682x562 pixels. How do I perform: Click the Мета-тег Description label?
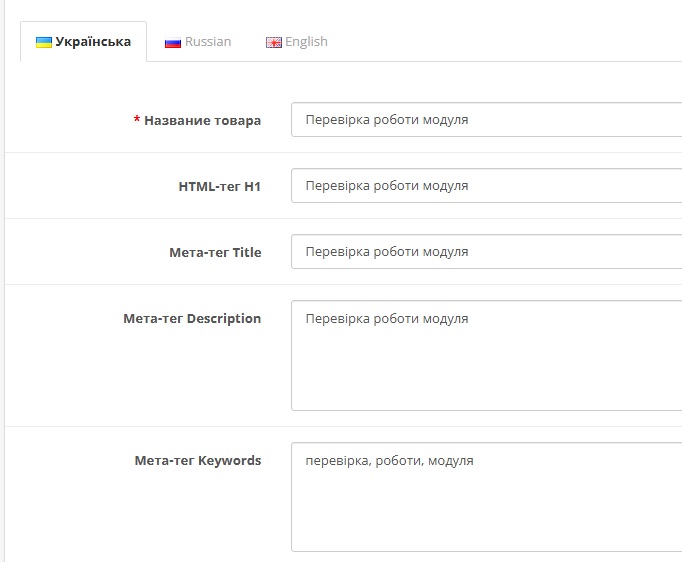[x=192, y=319]
